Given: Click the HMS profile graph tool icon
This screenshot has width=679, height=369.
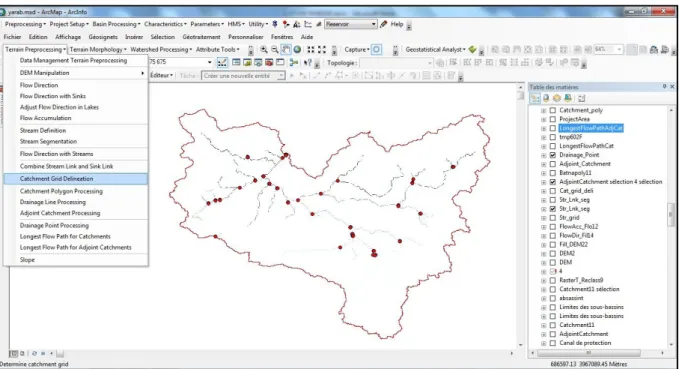Looking at the screenshot, I should [308, 24].
